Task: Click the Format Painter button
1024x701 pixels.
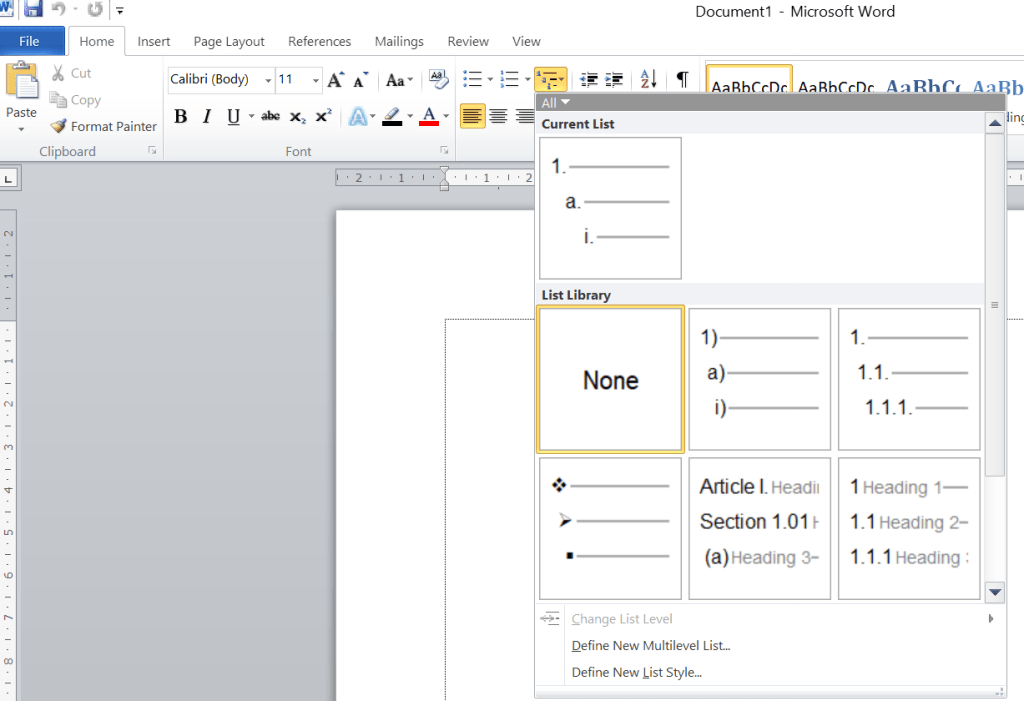Action: [x=104, y=127]
